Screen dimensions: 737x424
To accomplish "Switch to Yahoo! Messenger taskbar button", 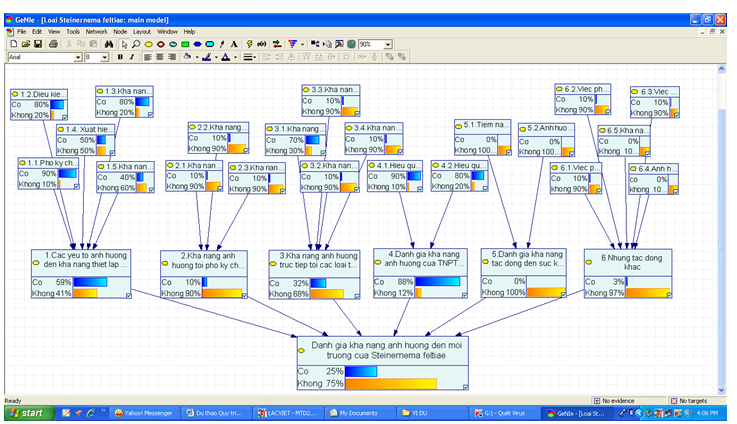I will [143, 412].
